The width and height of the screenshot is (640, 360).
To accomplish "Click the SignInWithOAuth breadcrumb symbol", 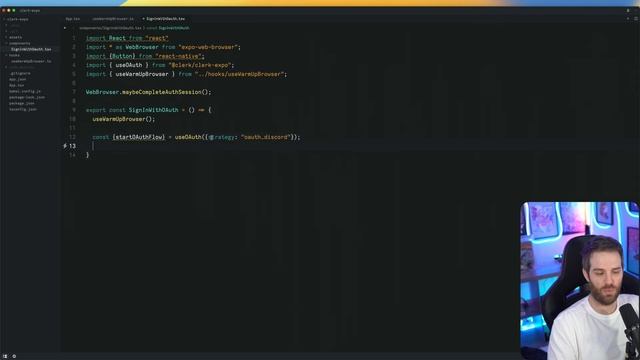I will [x=174, y=28].
